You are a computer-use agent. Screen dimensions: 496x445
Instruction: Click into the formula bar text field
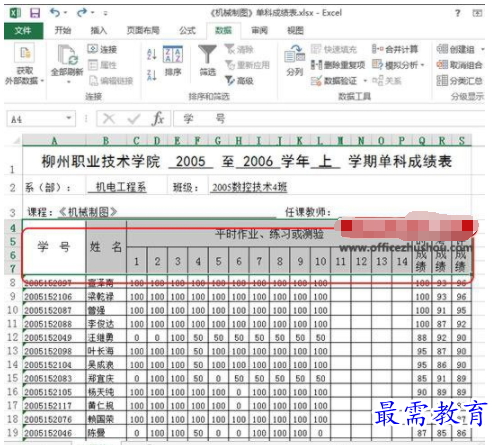point(329,119)
